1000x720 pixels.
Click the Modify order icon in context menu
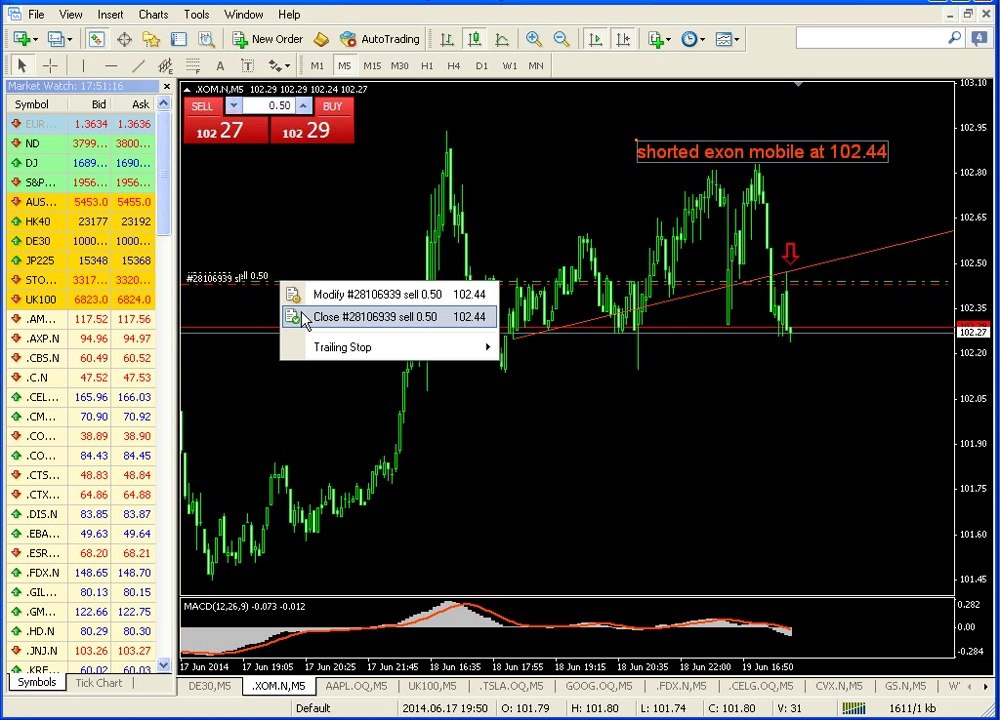click(293, 295)
